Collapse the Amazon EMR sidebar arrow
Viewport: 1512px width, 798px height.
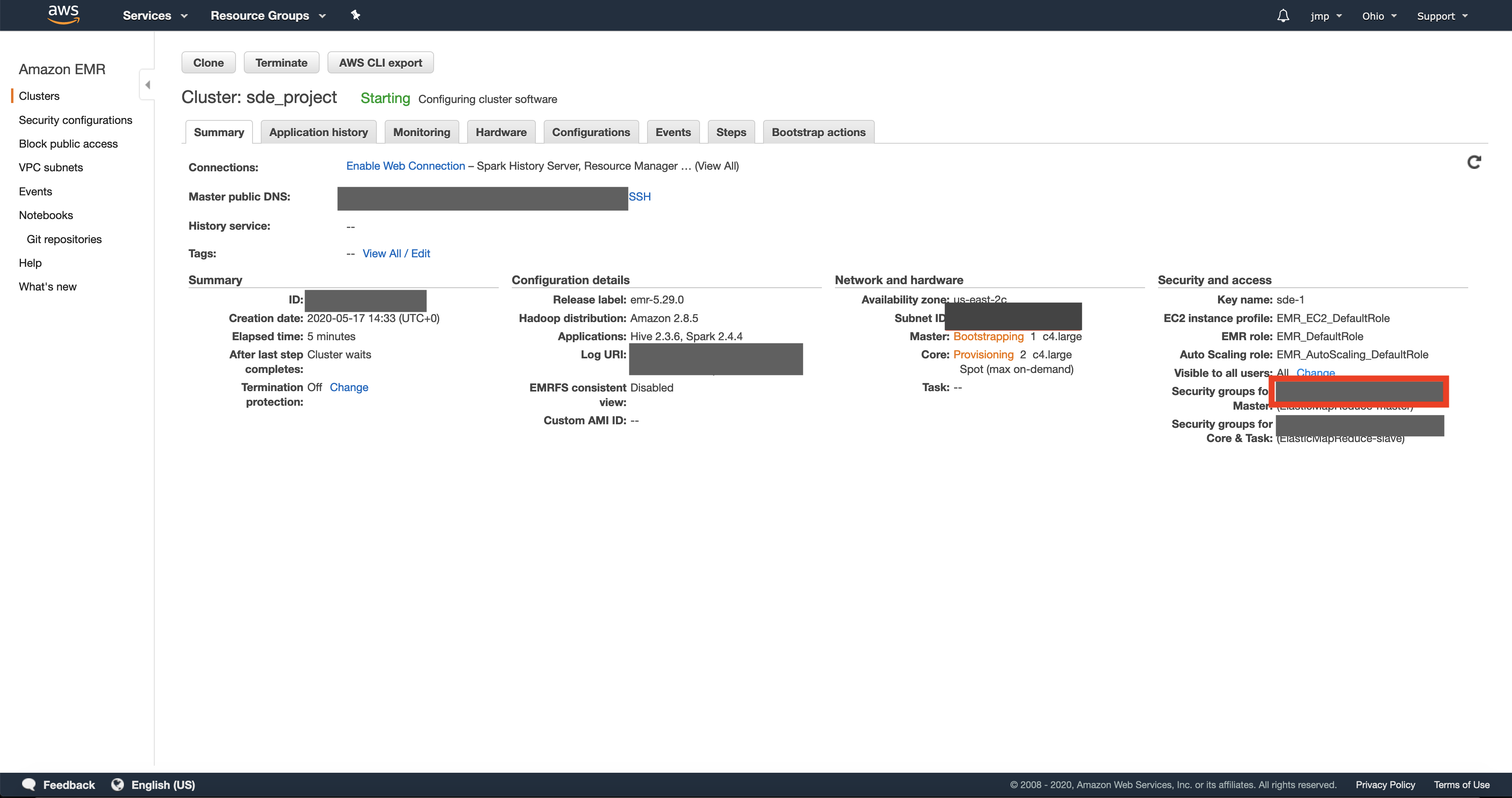[147, 85]
